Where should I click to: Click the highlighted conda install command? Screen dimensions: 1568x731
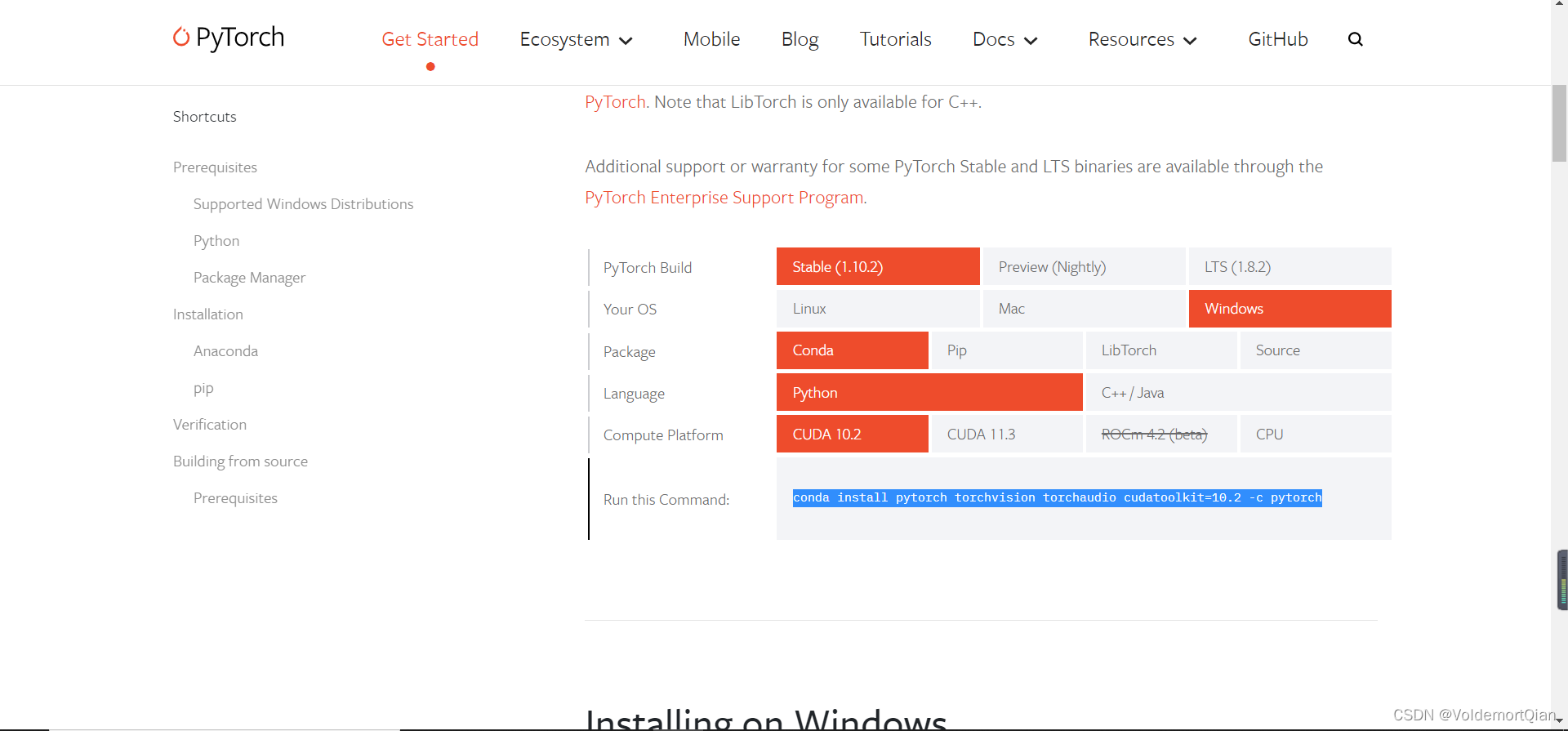[1058, 498]
